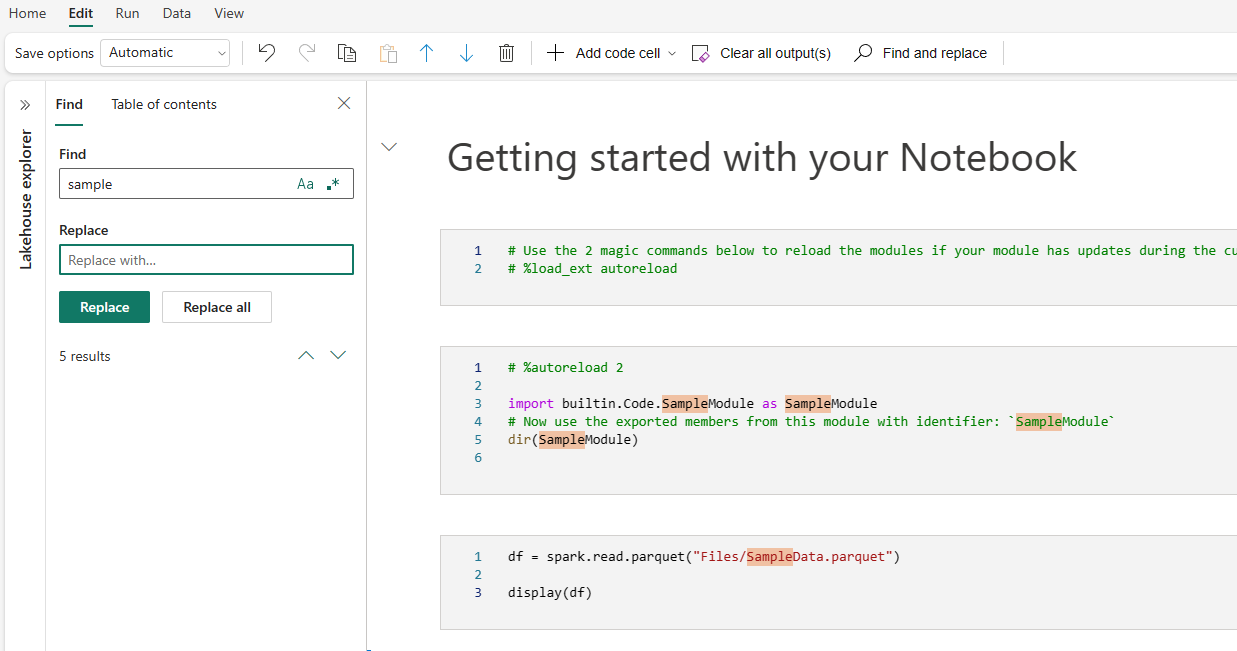The width and height of the screenshot is (1237, 651).
Task: Expand Add code cell dropdown arrow
Action: point(672,53)
